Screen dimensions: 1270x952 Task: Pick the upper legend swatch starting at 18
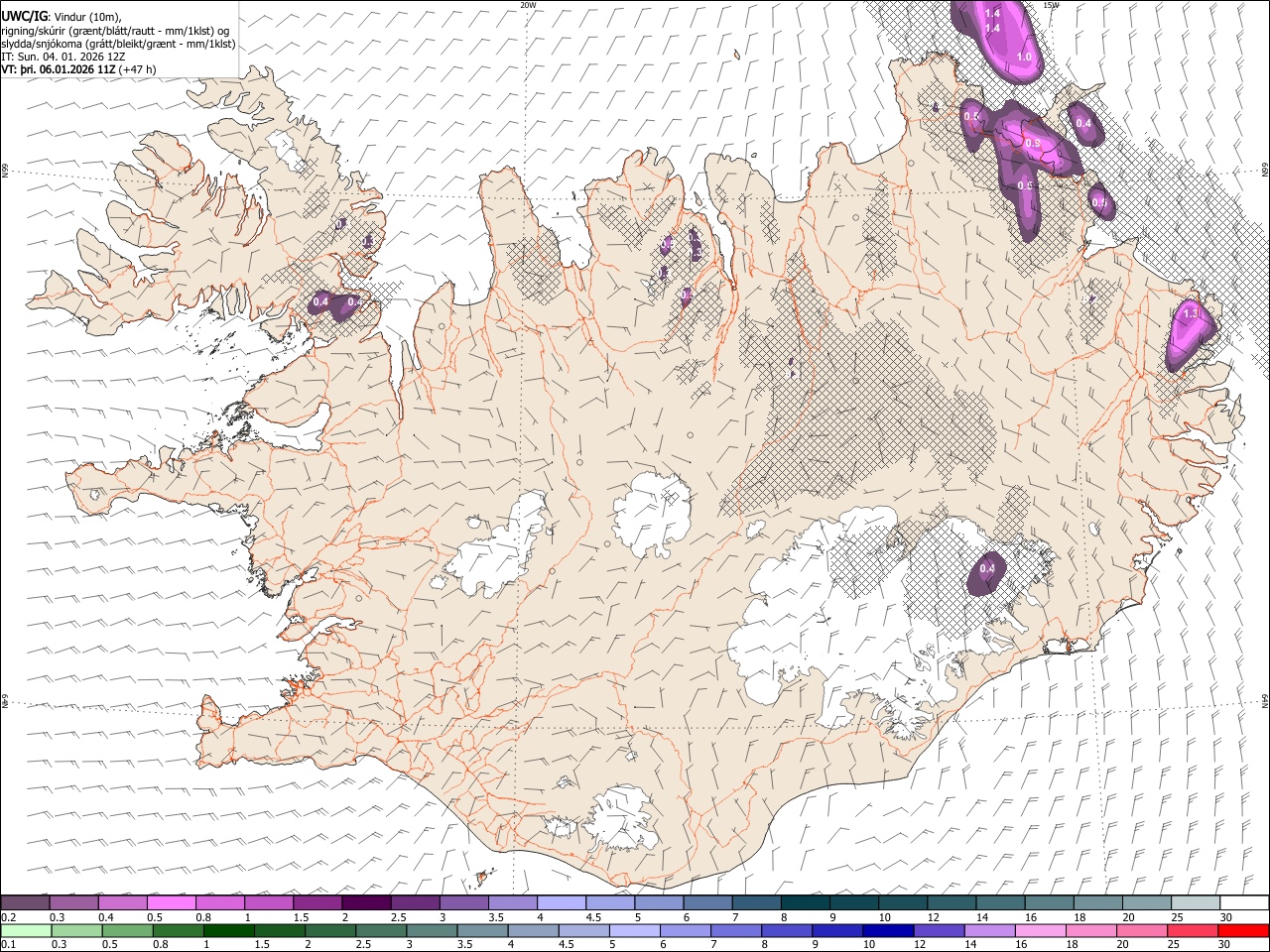(x=1098, y=902)
